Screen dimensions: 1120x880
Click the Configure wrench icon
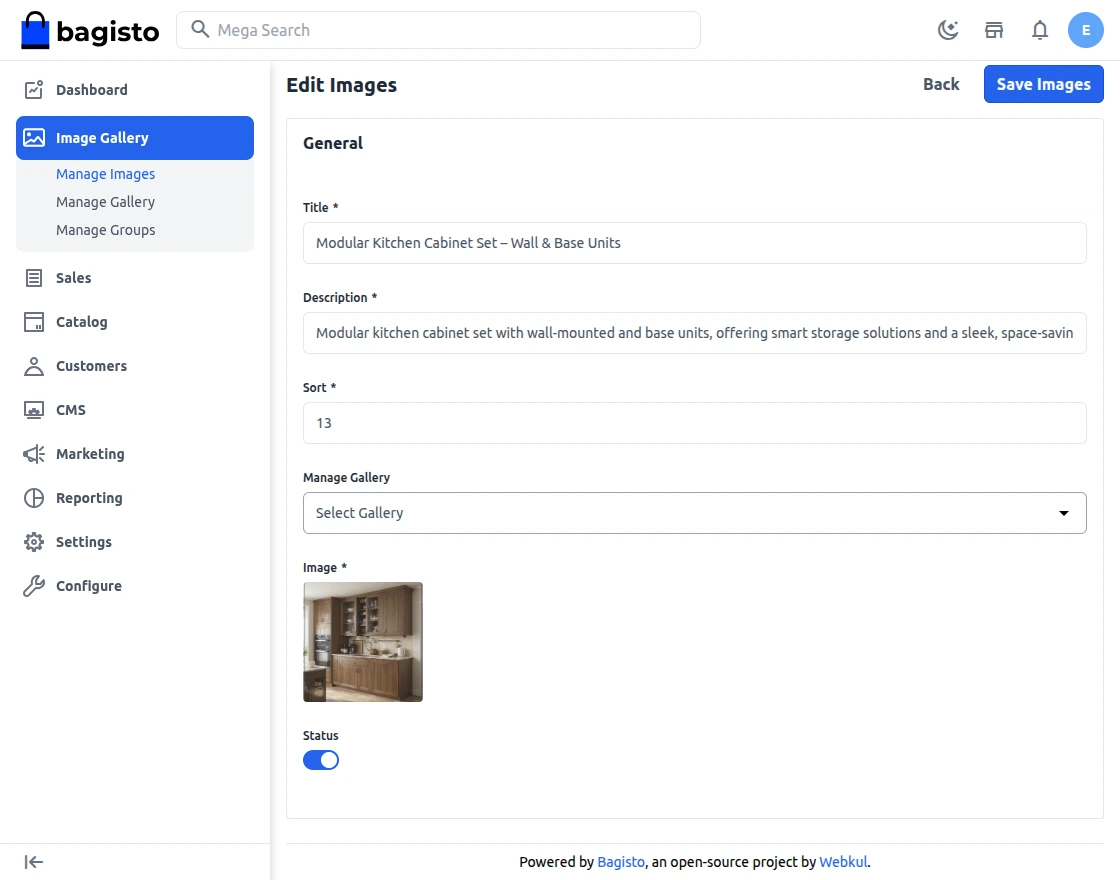tap(33, 585)
